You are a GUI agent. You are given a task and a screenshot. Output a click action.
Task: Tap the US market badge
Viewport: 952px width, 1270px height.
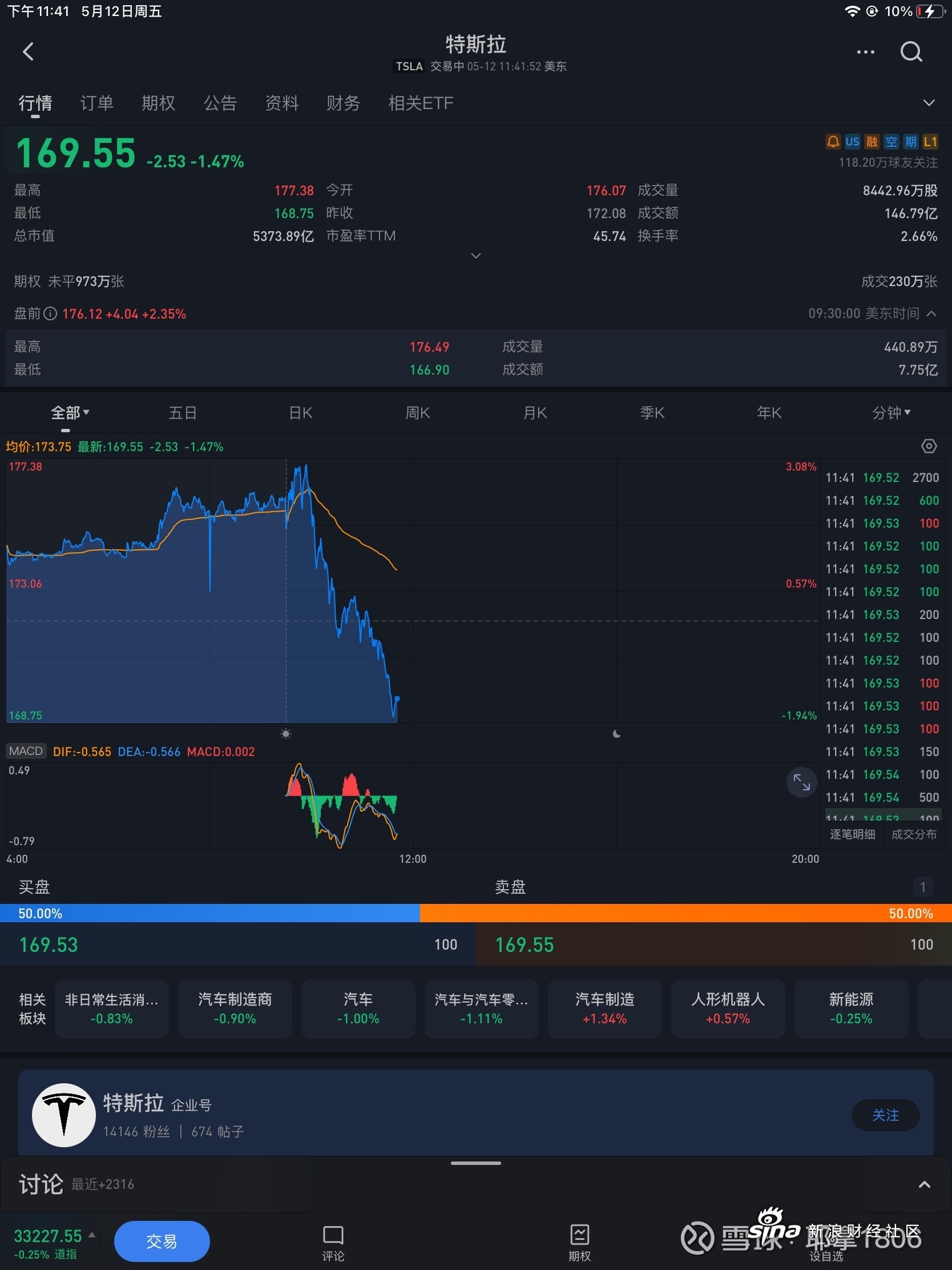(852, 141)
